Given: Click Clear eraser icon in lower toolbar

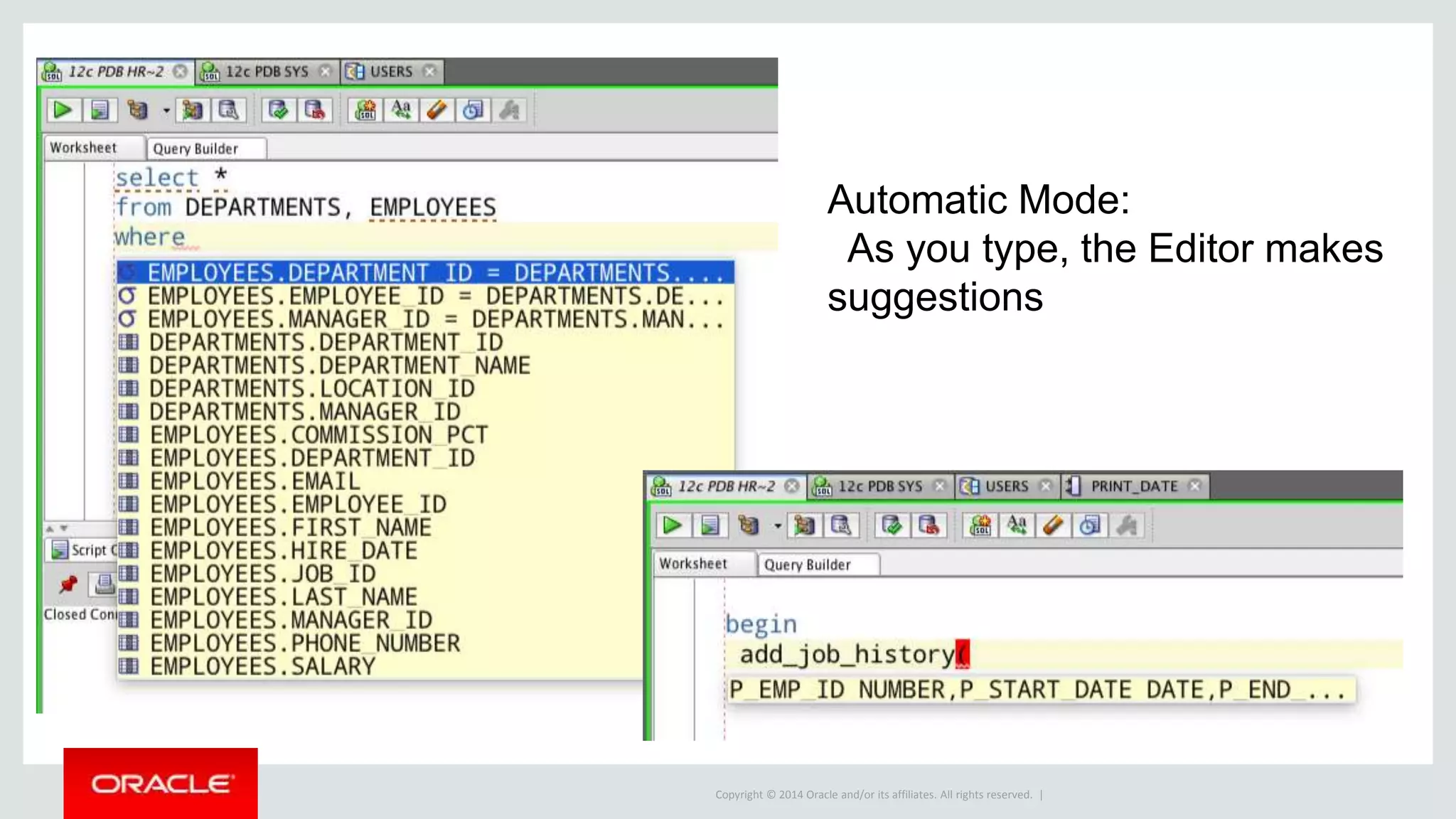Looking at the screenshot, I should (1053, 525).
